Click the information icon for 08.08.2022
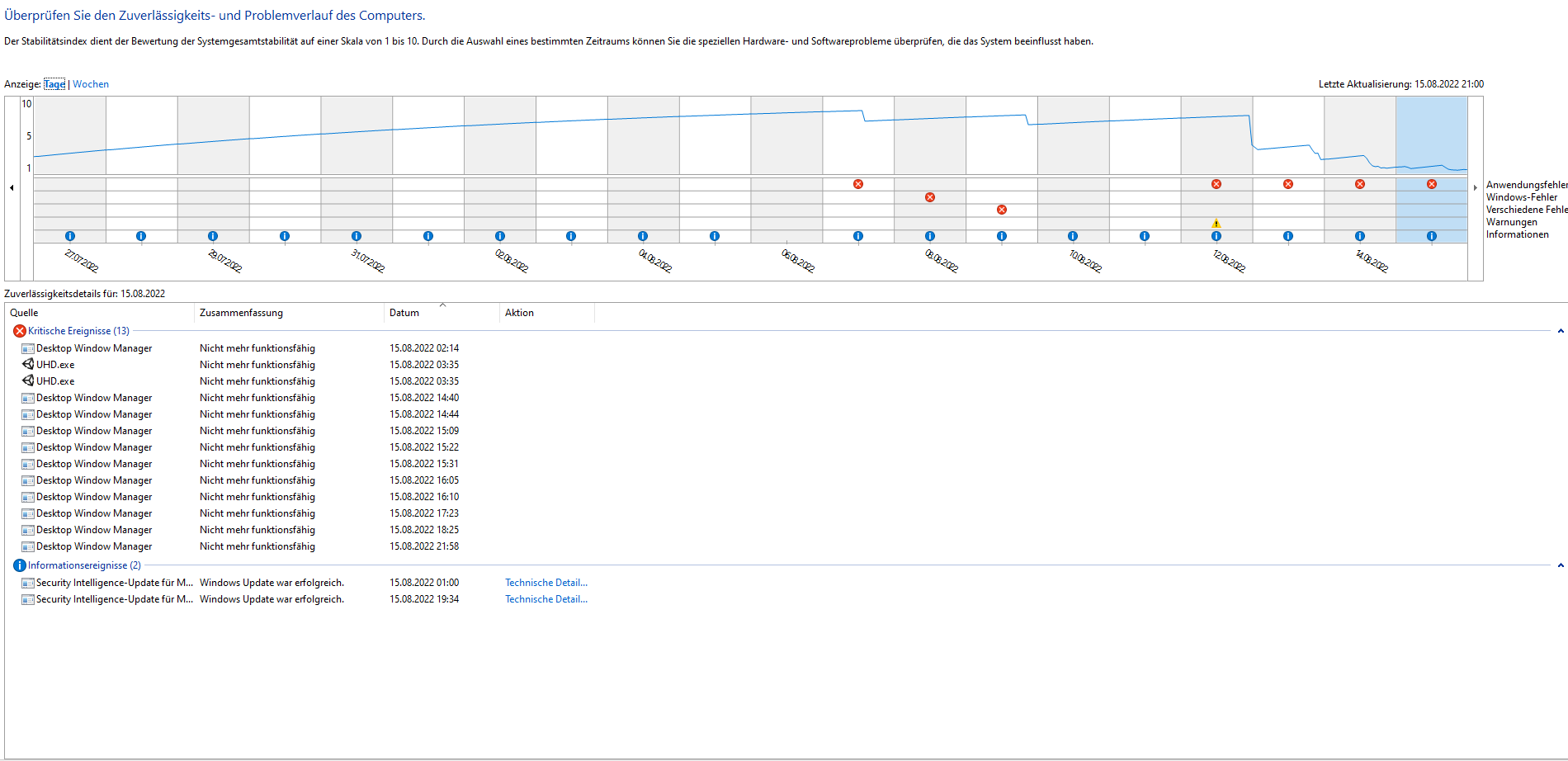Image resolution: width=1568 pixels, height=761 pixels. [x=930, y=236]
